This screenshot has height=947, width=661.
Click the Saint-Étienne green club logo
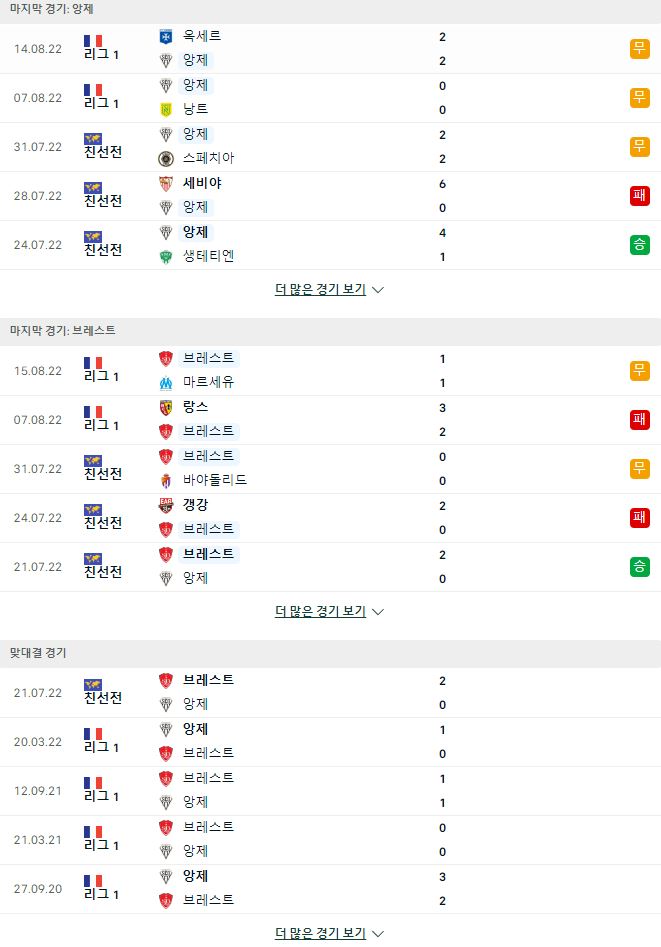pyautogui.click(x=166, y=257)
